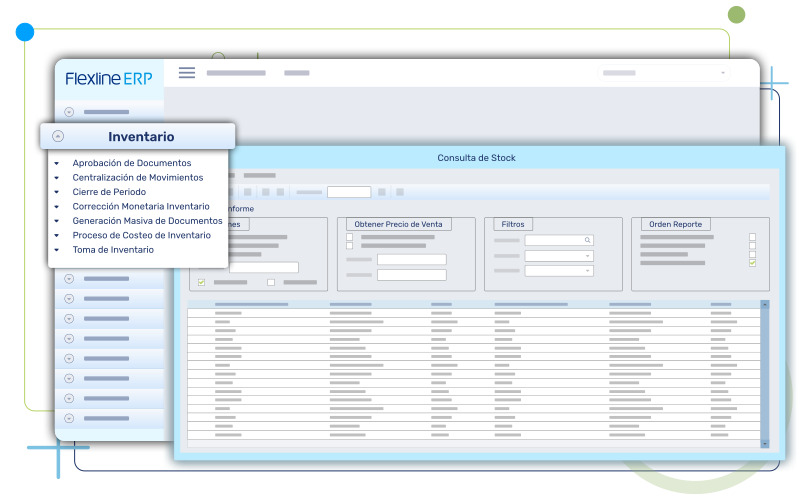Open Cierre de Periodo menu item

click(109, 192)
